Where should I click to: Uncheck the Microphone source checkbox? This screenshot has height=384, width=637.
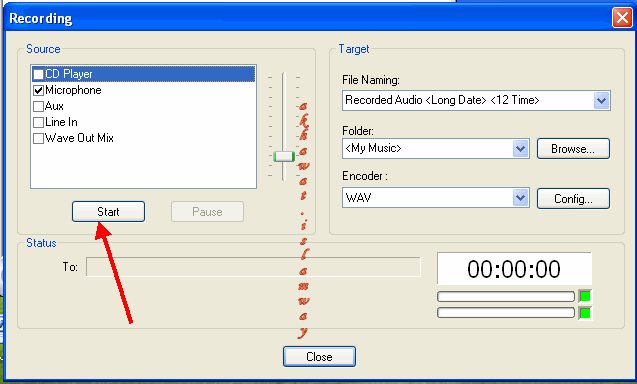click(38, 90)
